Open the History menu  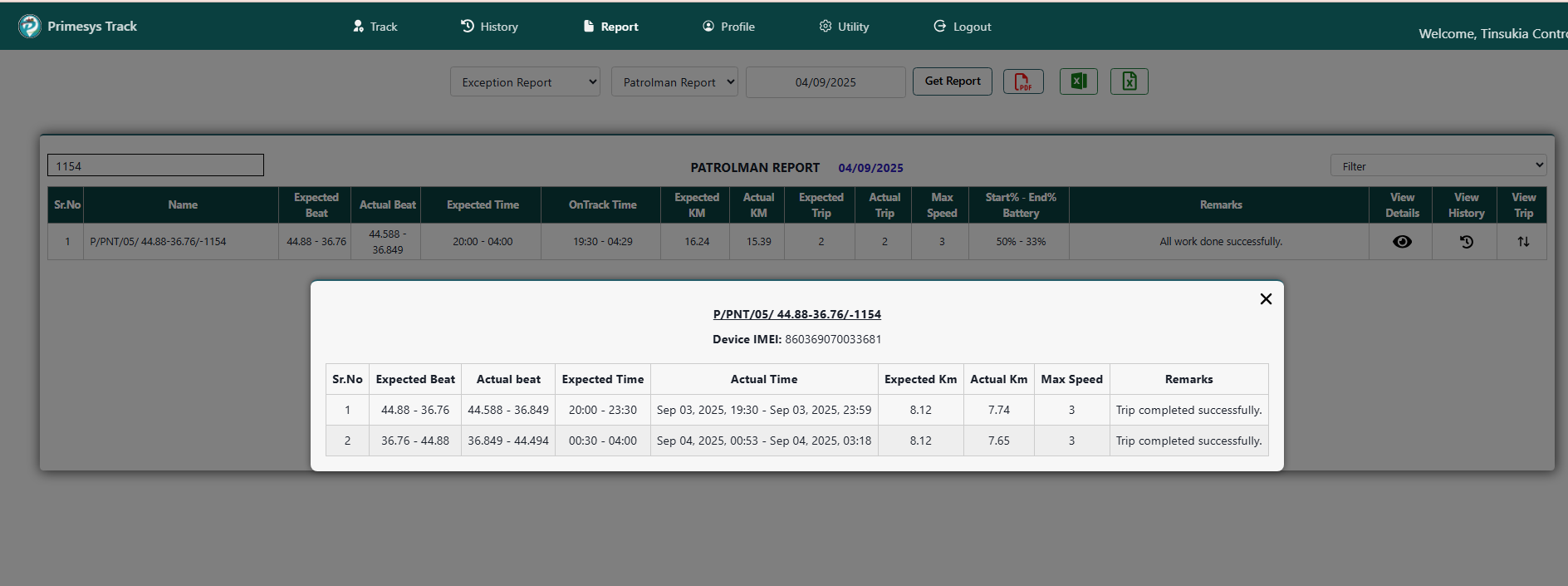click(490, 27)
